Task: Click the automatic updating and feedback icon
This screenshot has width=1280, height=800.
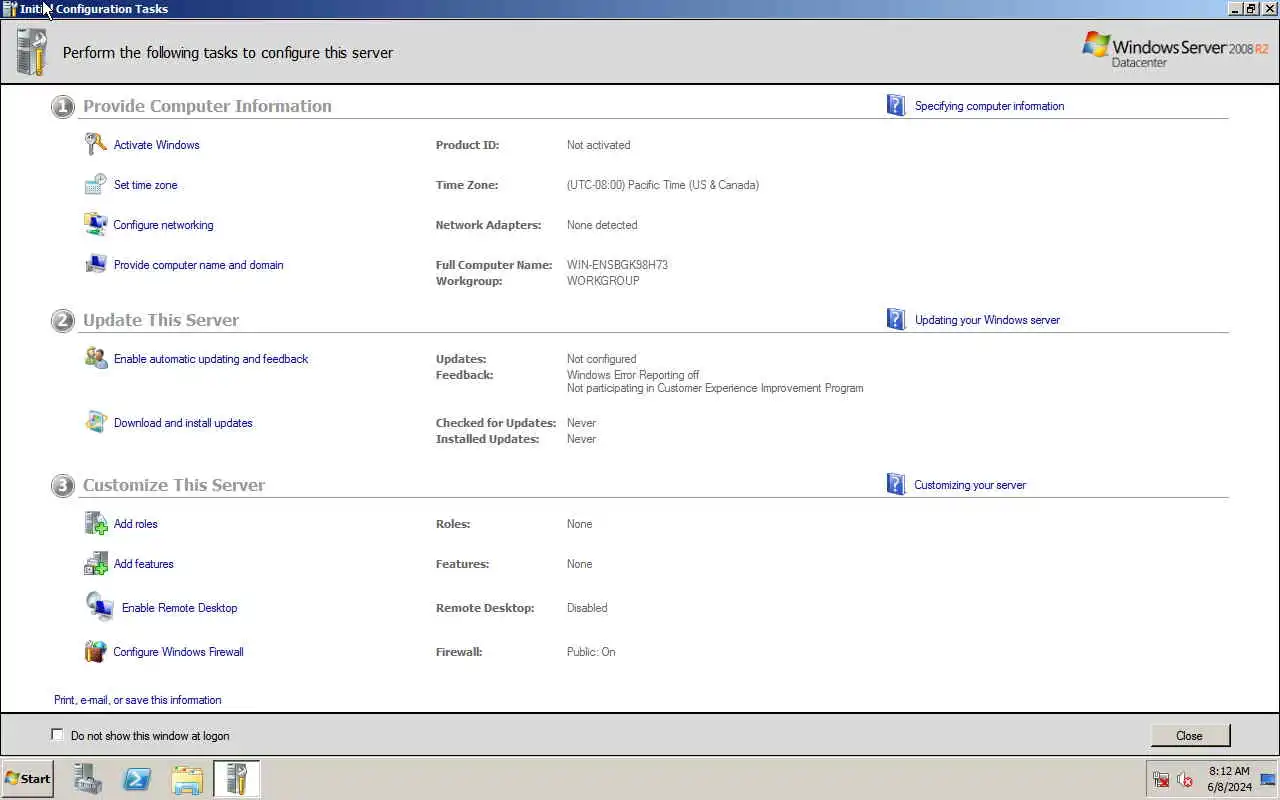Action: point(96,358)
